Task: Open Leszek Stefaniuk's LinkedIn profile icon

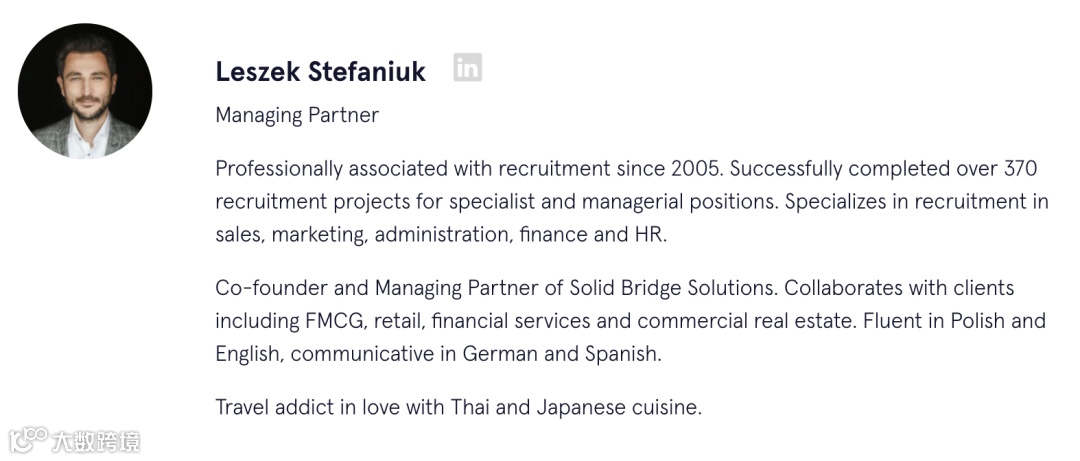Action: pyautogui.click(x=467, y=68)
